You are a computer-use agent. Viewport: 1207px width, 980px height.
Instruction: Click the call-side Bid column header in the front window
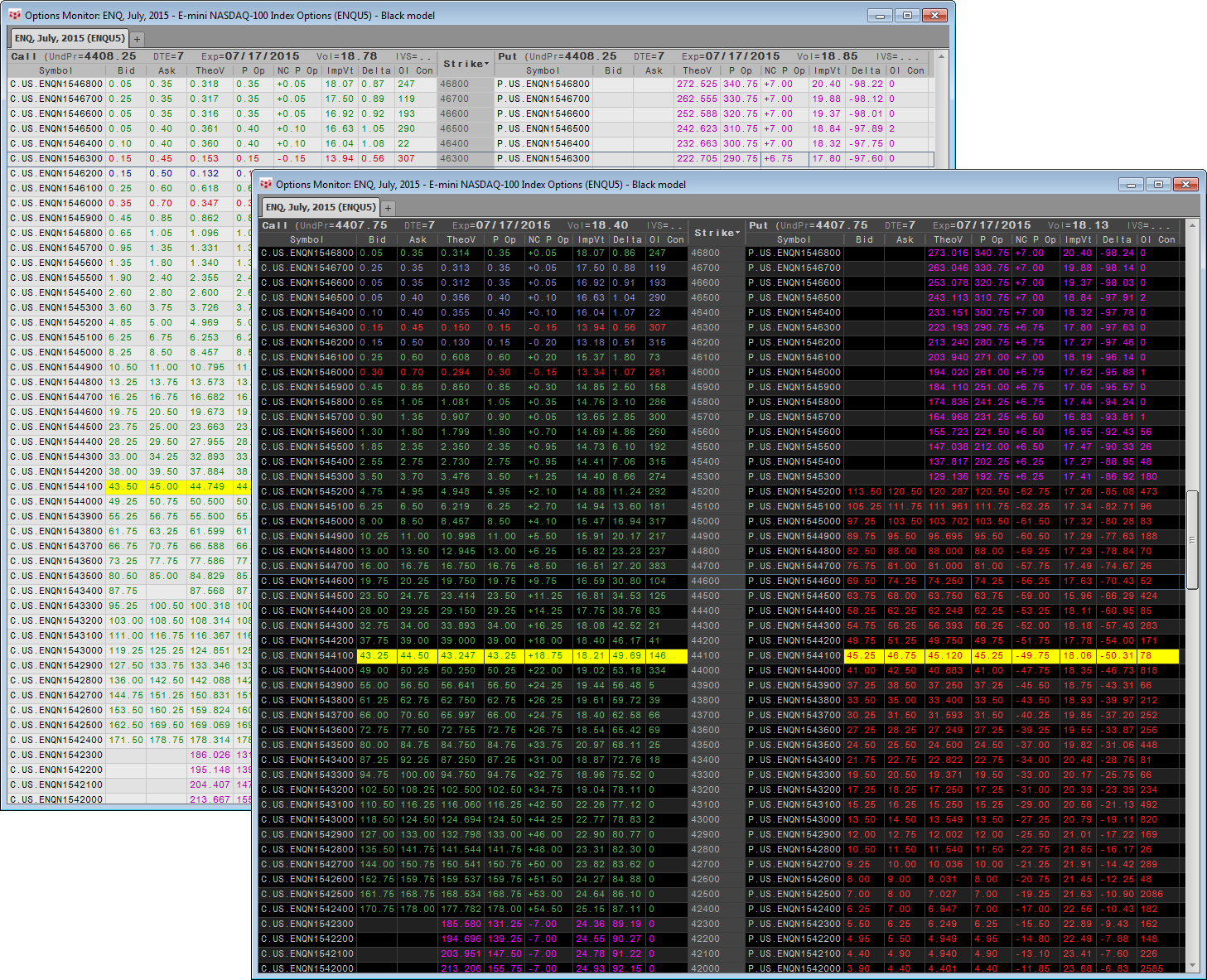377,239
